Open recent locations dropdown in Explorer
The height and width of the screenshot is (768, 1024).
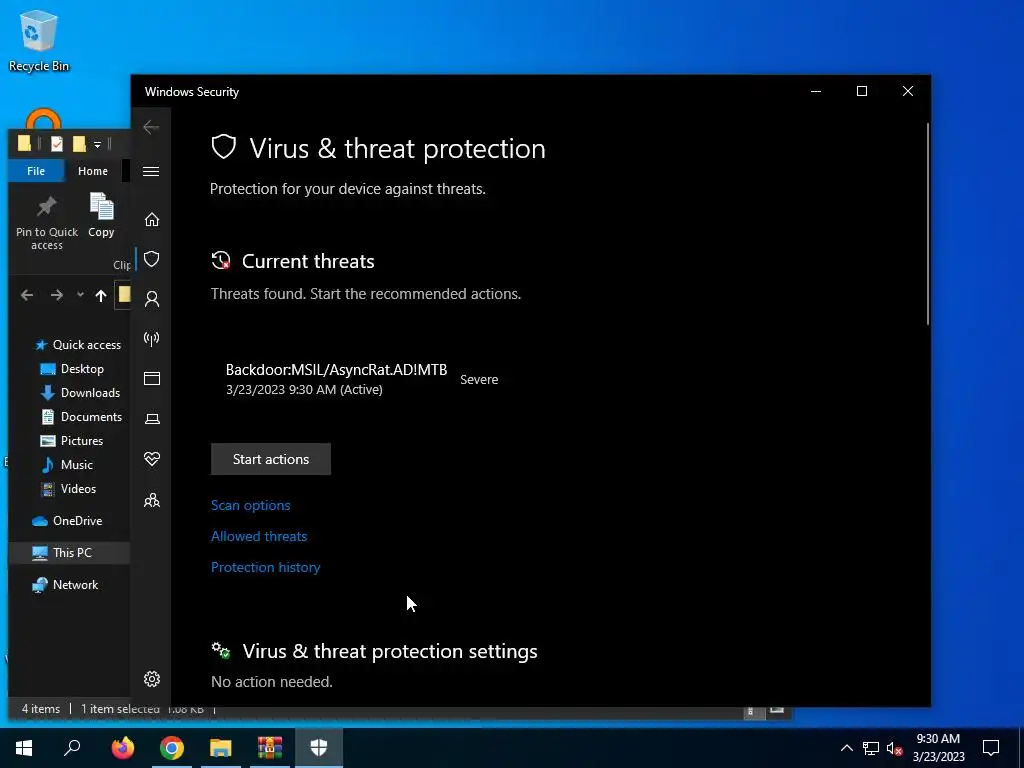pyautogui.click(x=80, y=295)
